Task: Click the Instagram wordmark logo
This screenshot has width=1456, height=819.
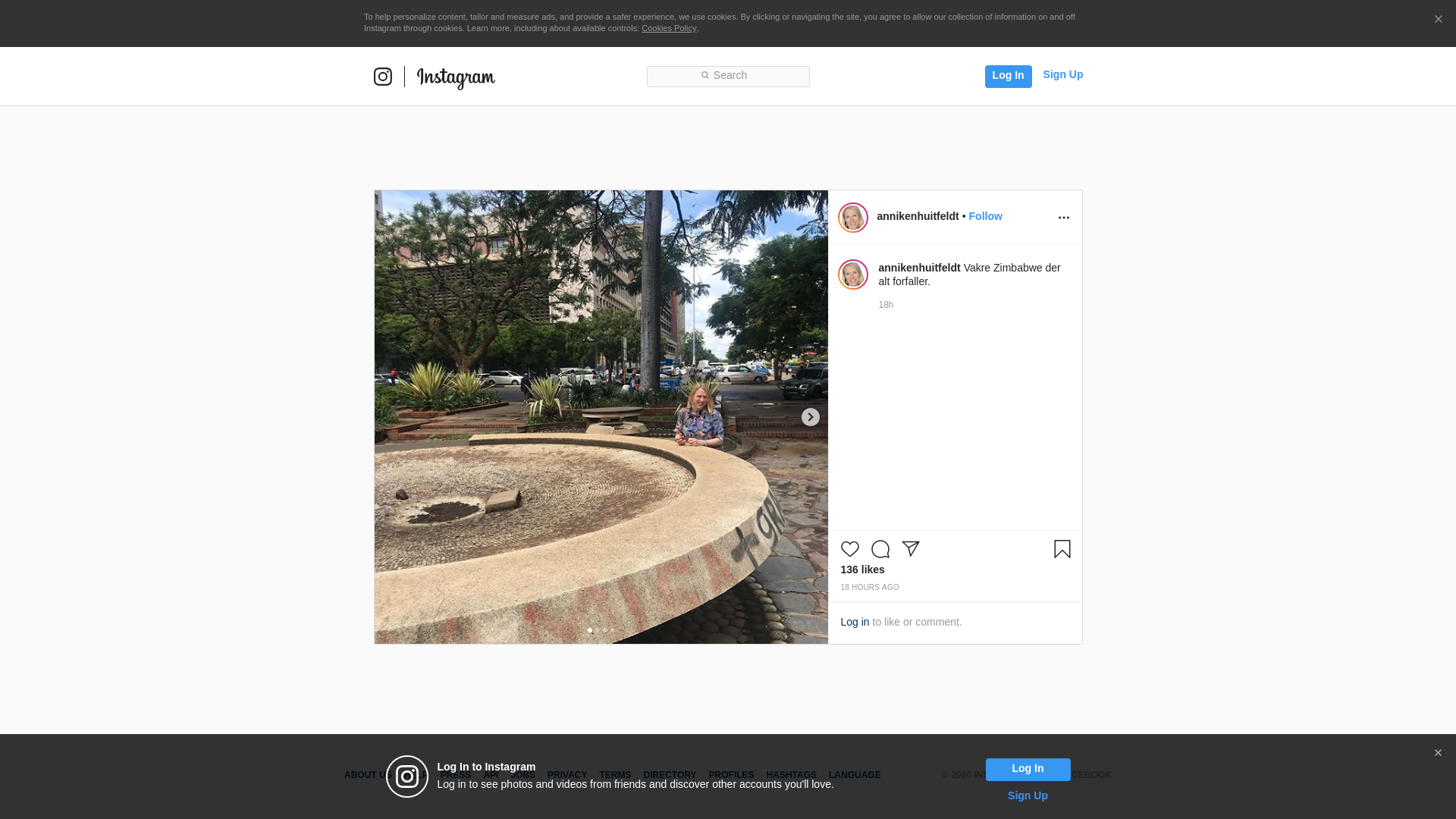Action: (456, 77)
